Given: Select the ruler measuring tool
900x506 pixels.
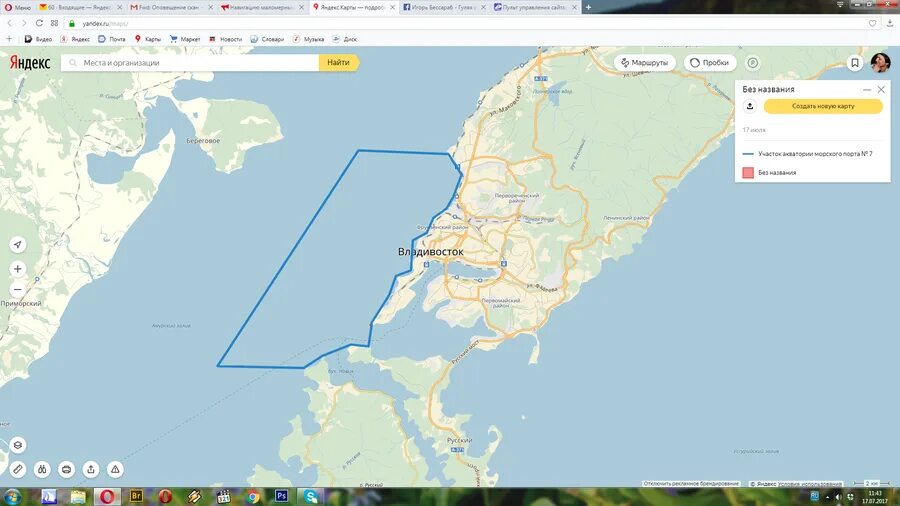Looking at the screenshot, I should [18, 469].
